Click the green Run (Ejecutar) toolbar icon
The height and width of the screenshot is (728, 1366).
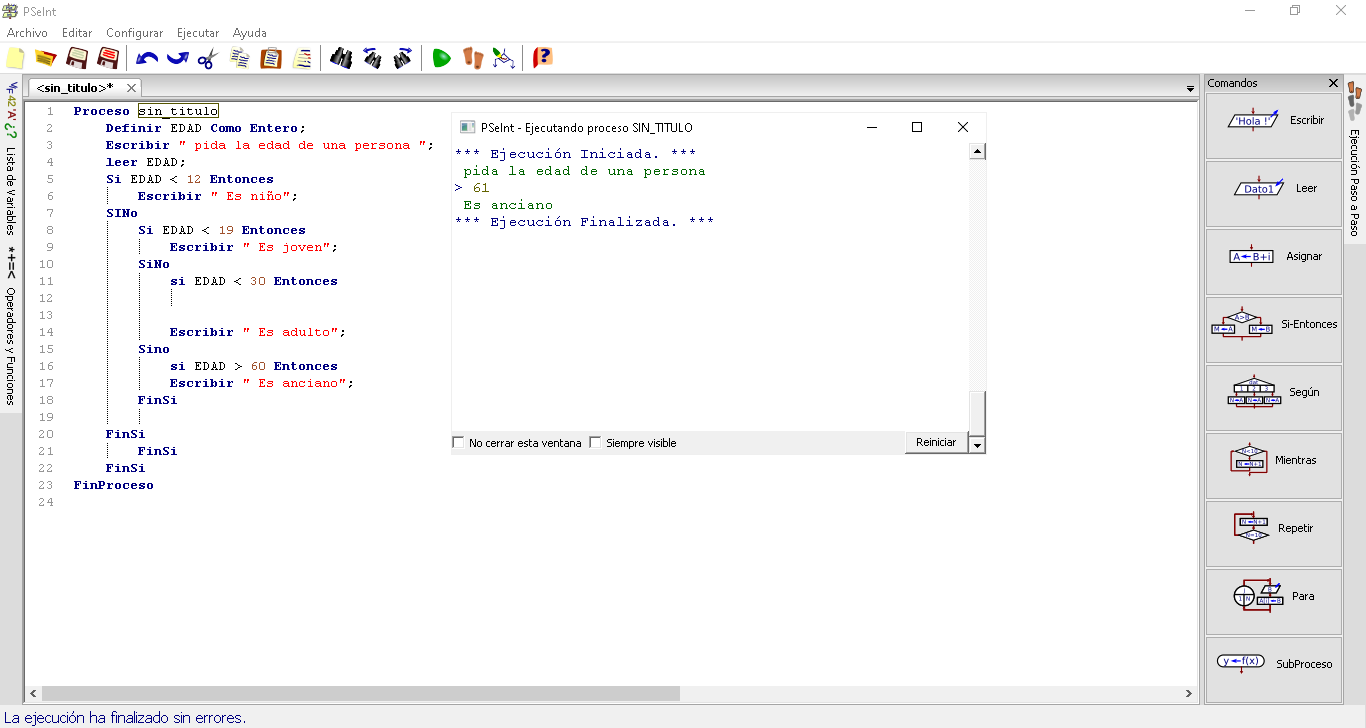click(x=441, y=58)
